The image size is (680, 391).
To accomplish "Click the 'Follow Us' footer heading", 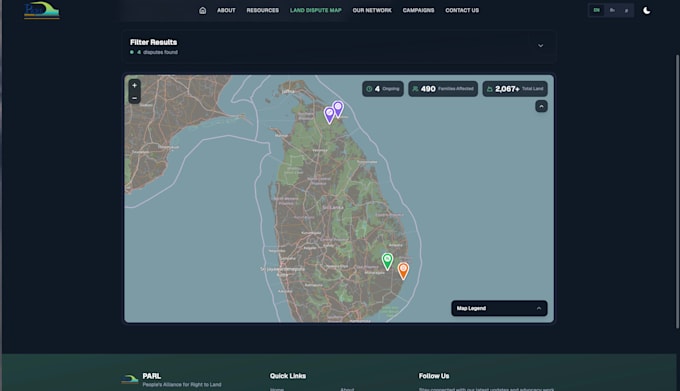I will click(x=434, y=376).
